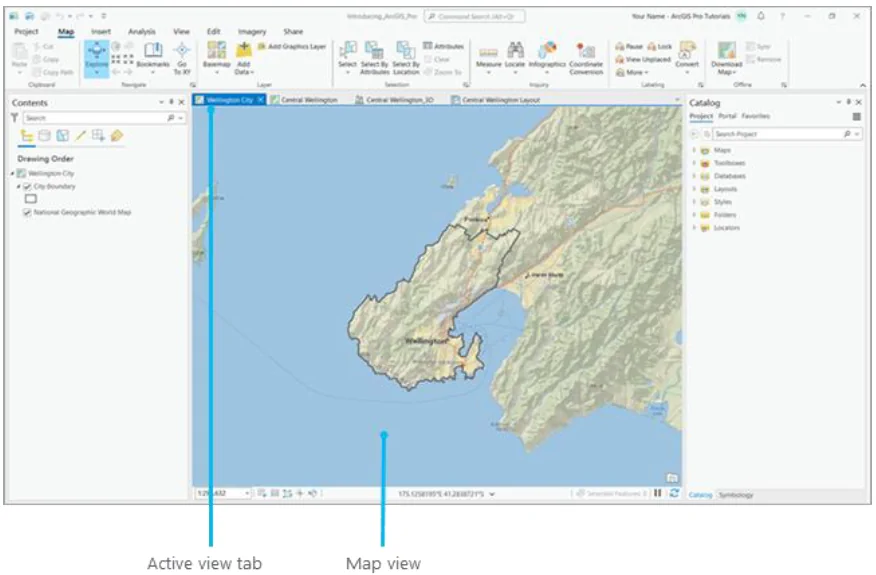Screen dimensions: 876x575
Task: Click the Lock labels icon
Action: tap(652, 46)
